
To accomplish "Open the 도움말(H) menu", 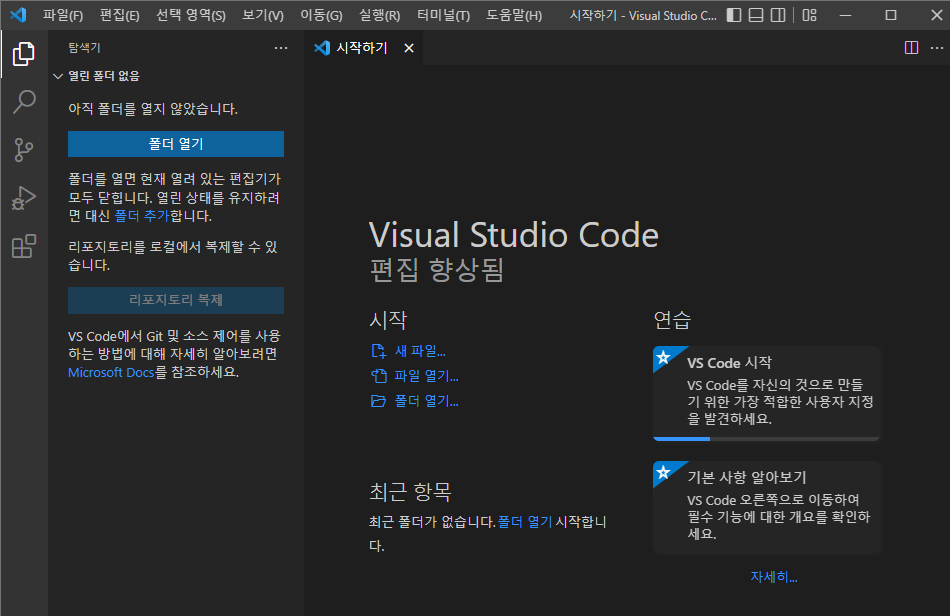I will pyautogui.click(x=514, y=15).
